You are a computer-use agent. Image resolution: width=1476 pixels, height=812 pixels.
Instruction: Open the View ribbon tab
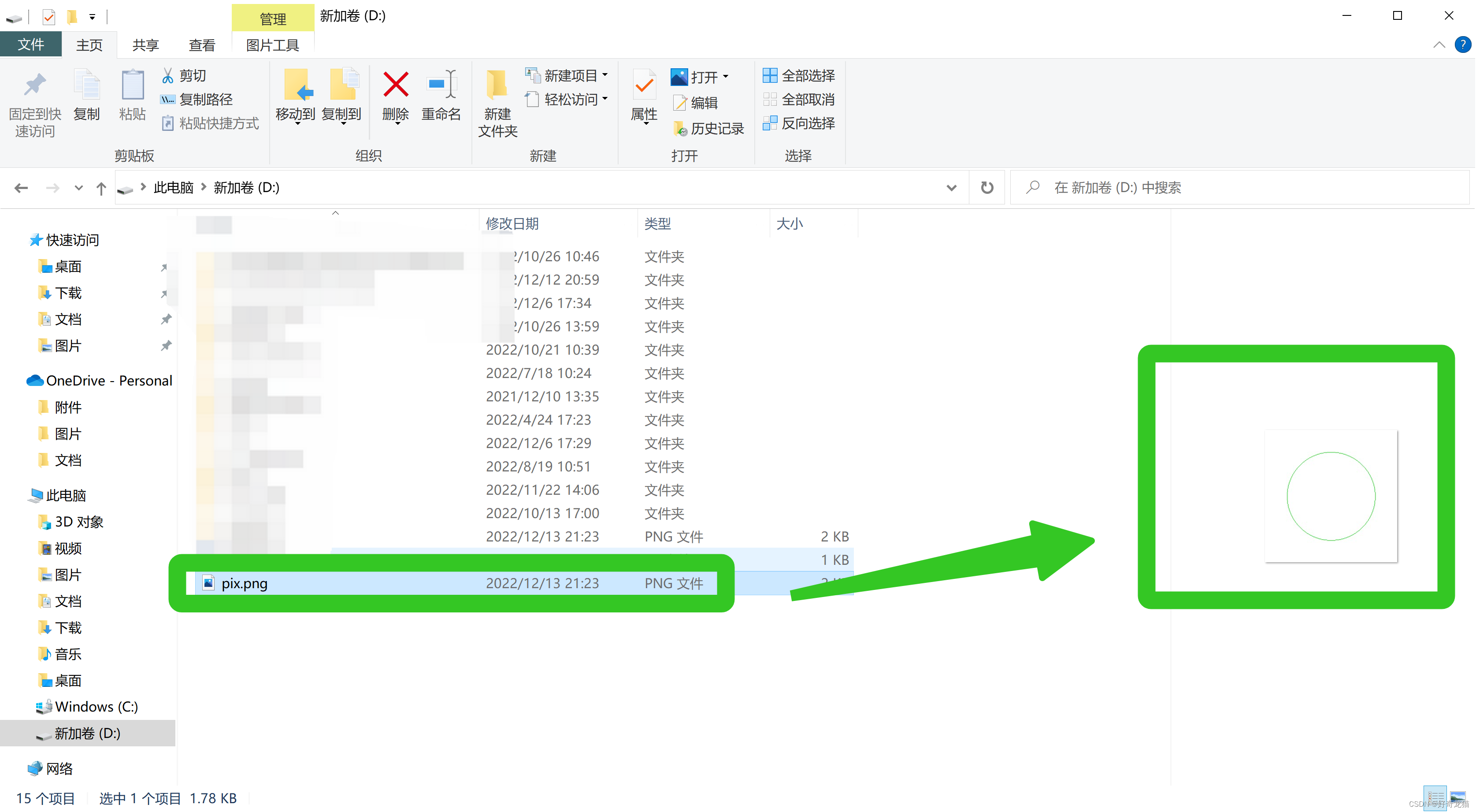click(202, 44)
